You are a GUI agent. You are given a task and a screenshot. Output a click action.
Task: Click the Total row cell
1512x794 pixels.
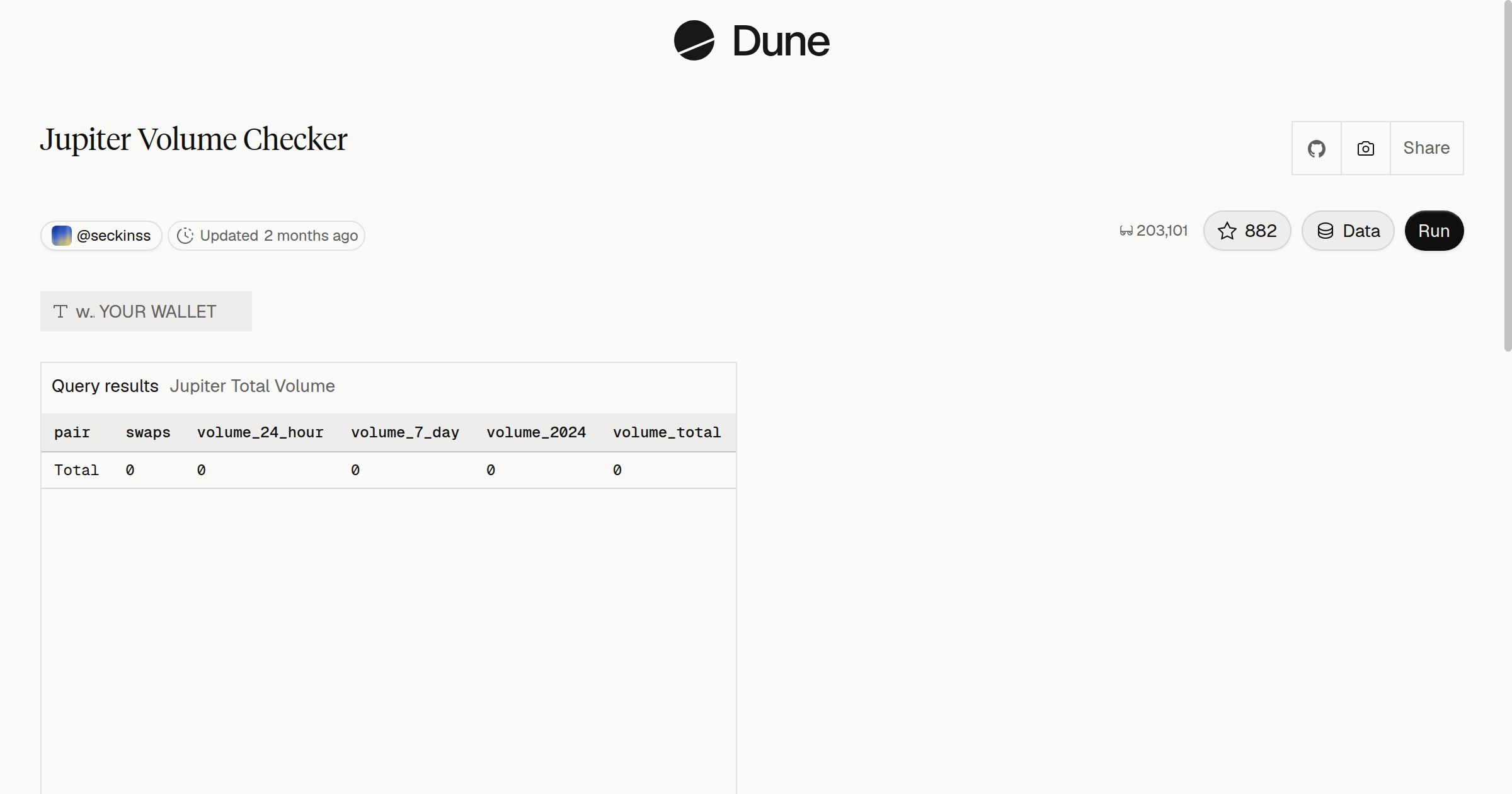click(76, 470)
